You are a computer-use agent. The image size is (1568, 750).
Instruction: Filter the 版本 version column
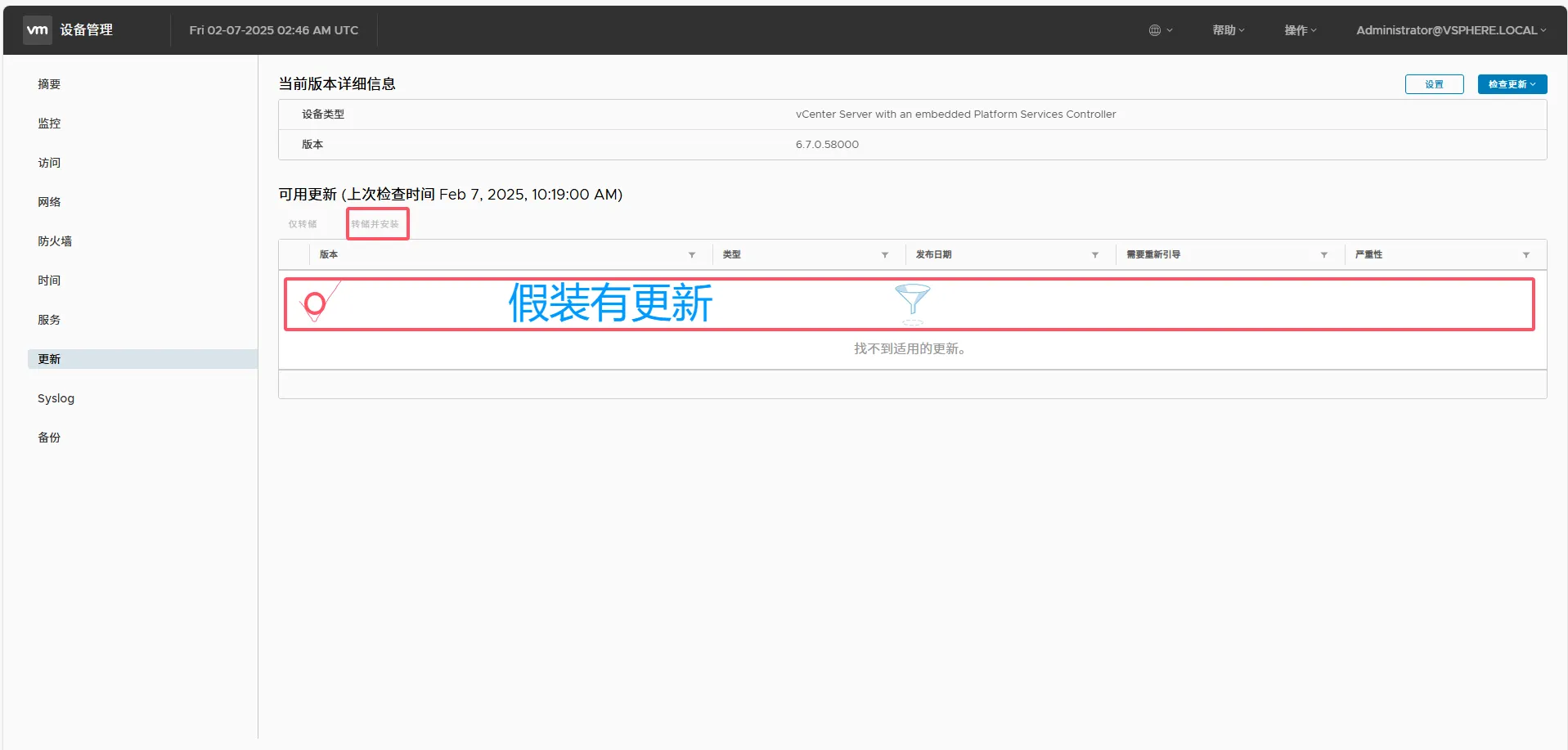[692, 255]
